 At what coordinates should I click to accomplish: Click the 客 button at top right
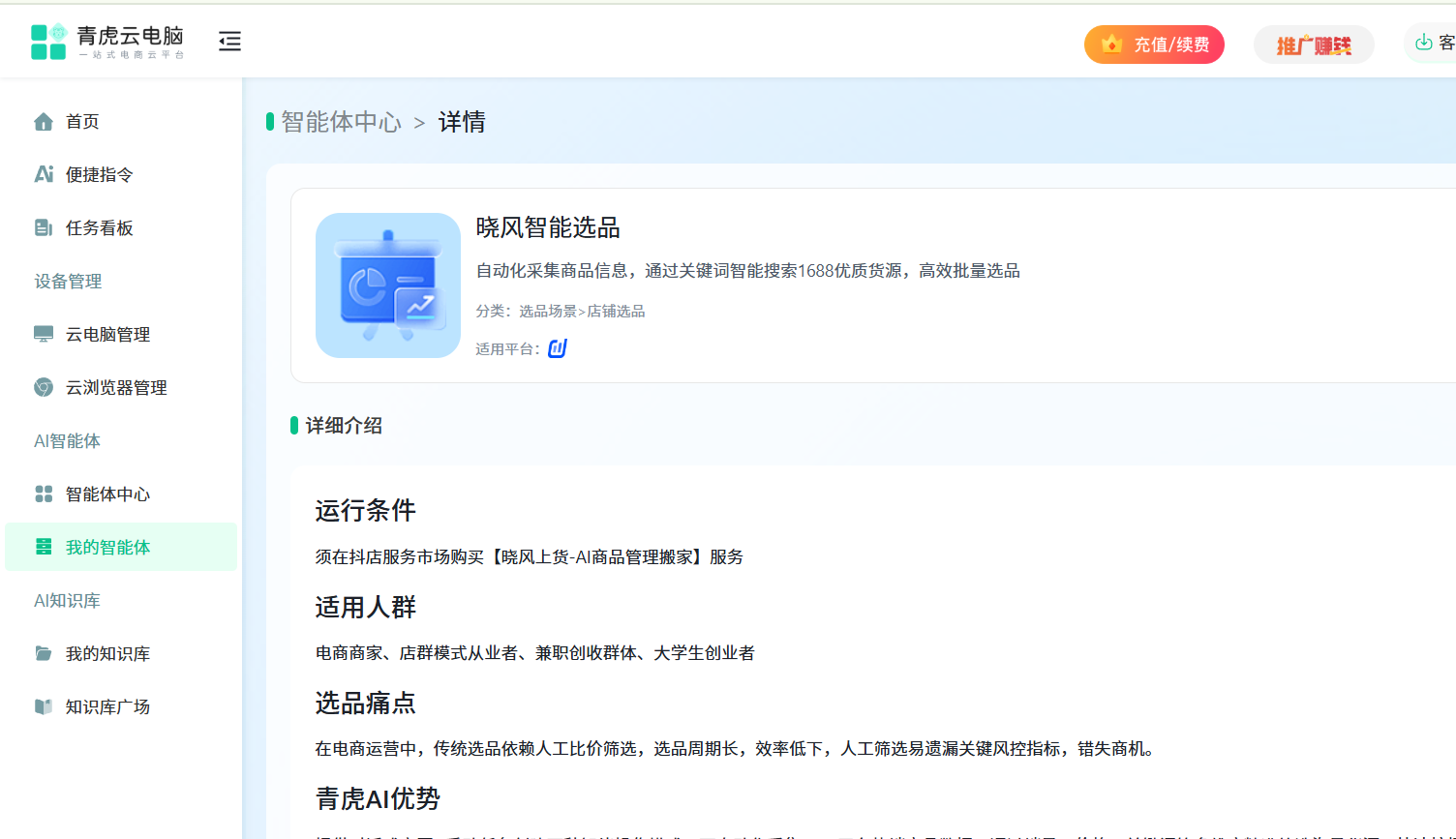click(1431, 43)
